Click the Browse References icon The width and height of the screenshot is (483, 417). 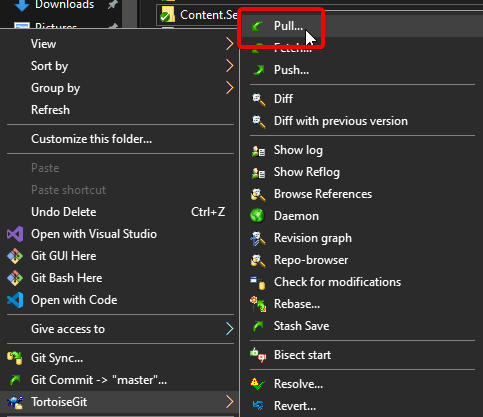(258, 194)
